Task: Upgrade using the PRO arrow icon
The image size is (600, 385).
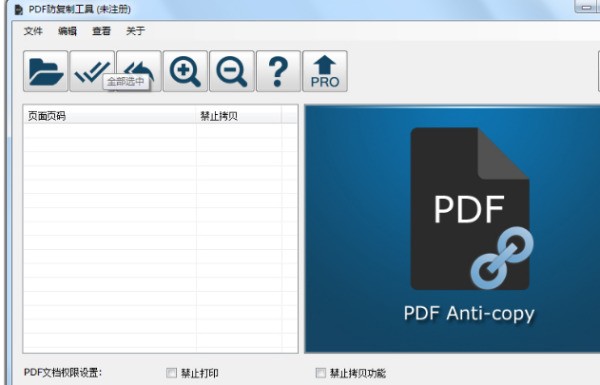Action: coord(325,71)
